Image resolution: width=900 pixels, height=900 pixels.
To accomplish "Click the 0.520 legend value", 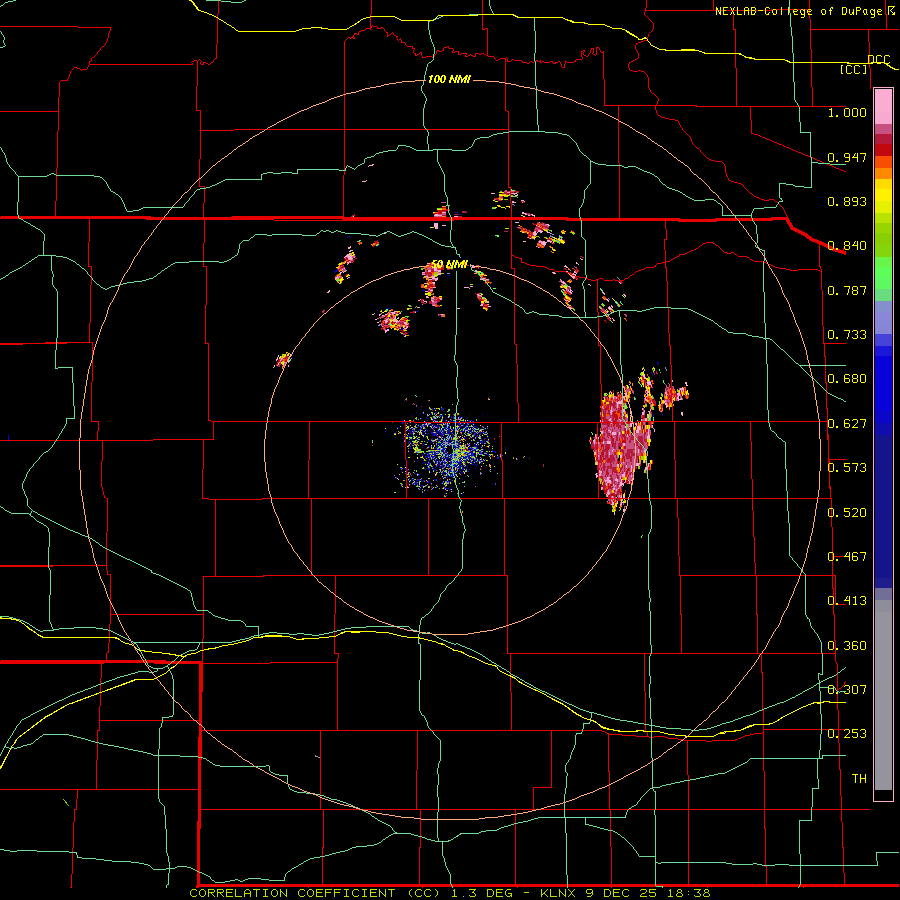I will tap(847, 513).
